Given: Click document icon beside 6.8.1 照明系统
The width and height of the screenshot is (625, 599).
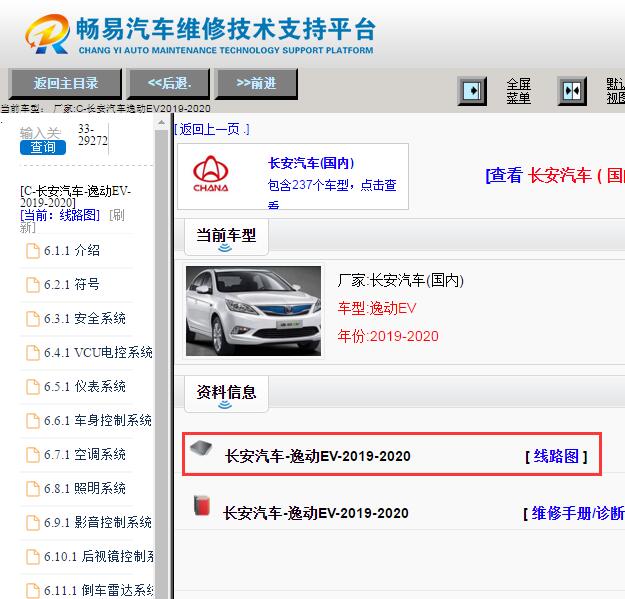Looking at the screenshot, I should pyautogui.click(x=33, y=489).
